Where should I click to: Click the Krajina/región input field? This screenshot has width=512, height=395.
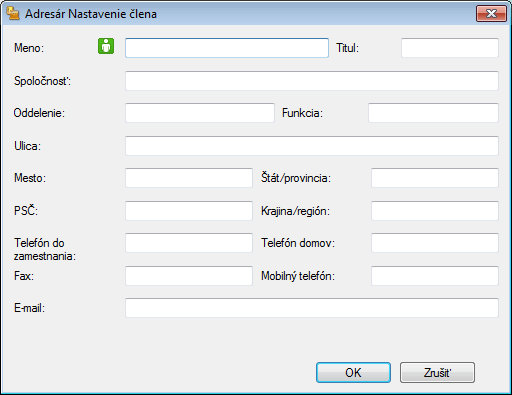[435, 211]
